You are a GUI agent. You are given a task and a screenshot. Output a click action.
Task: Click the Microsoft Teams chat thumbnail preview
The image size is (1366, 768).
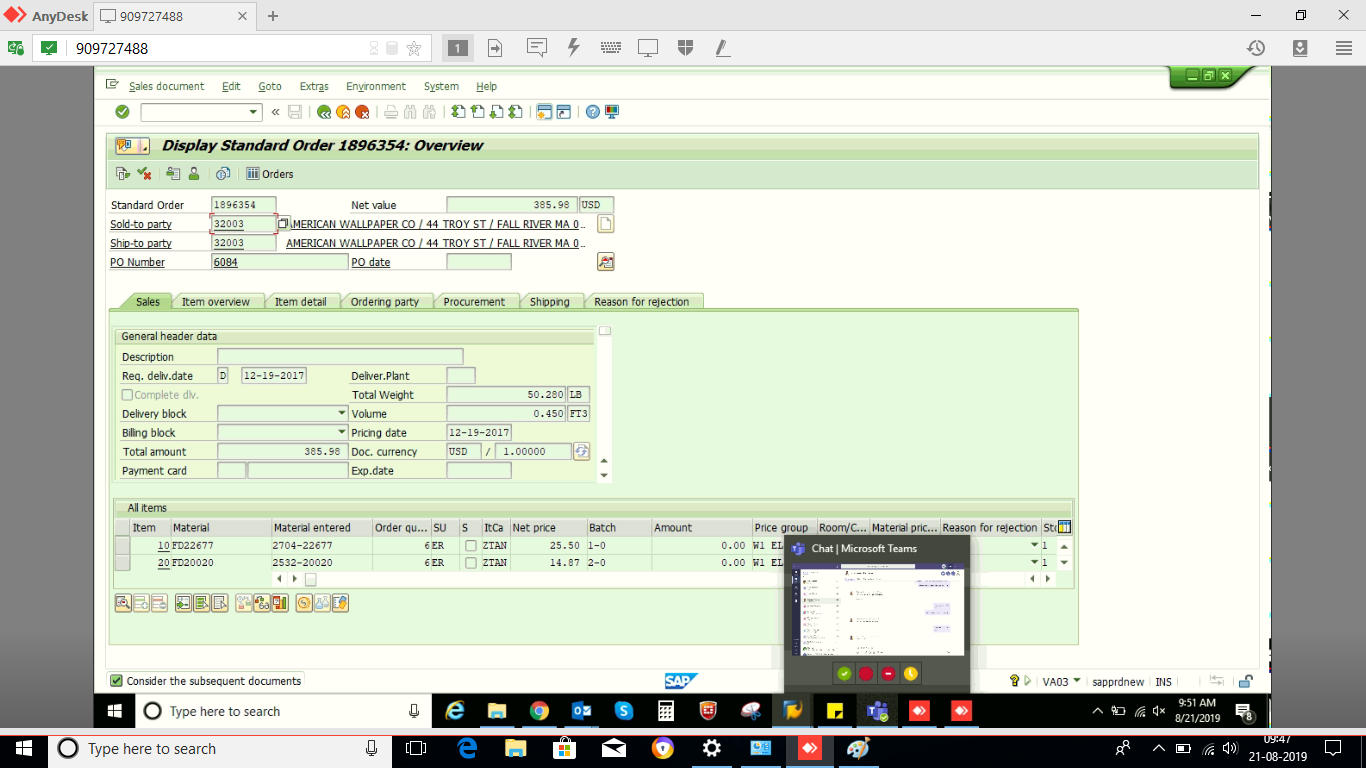tap(877, 610)
